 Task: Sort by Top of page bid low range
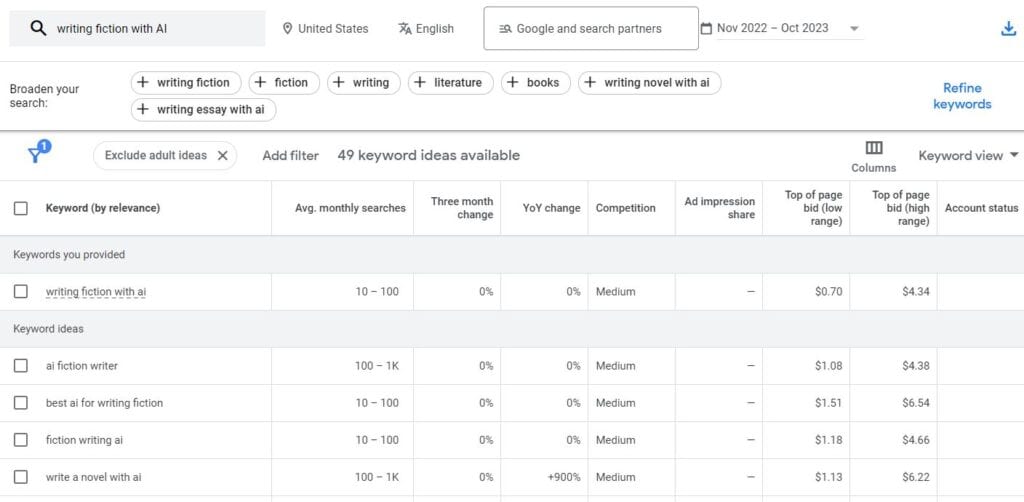point(813,208)
